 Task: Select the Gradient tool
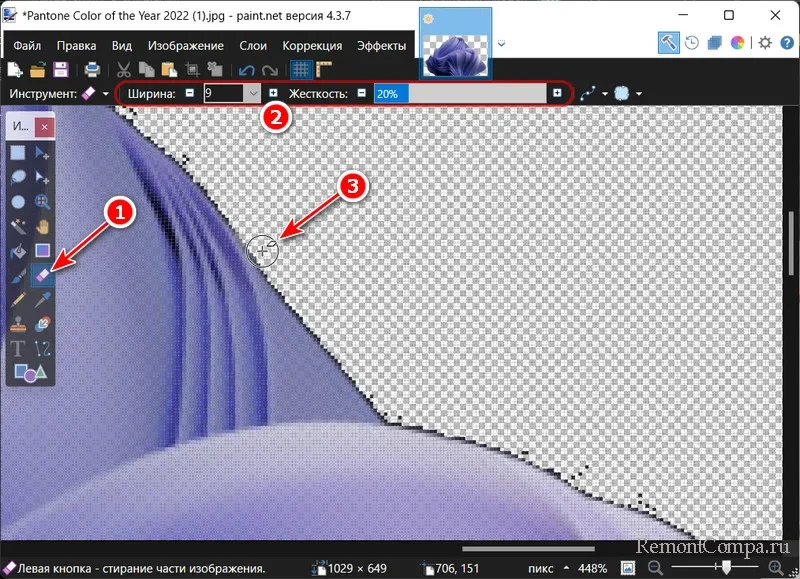pos(42,250)
